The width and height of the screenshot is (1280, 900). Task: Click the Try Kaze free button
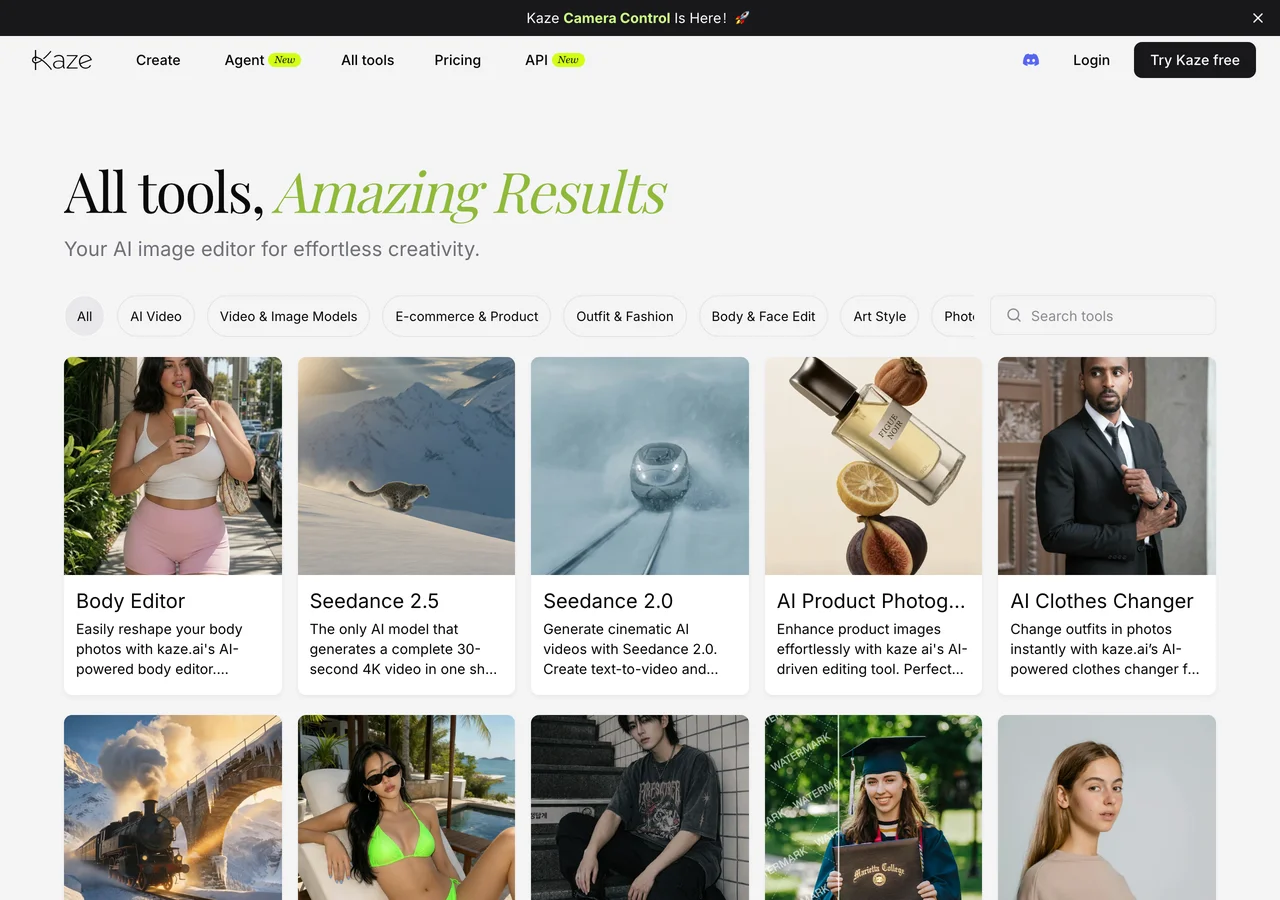click(x=1195, y=60)
